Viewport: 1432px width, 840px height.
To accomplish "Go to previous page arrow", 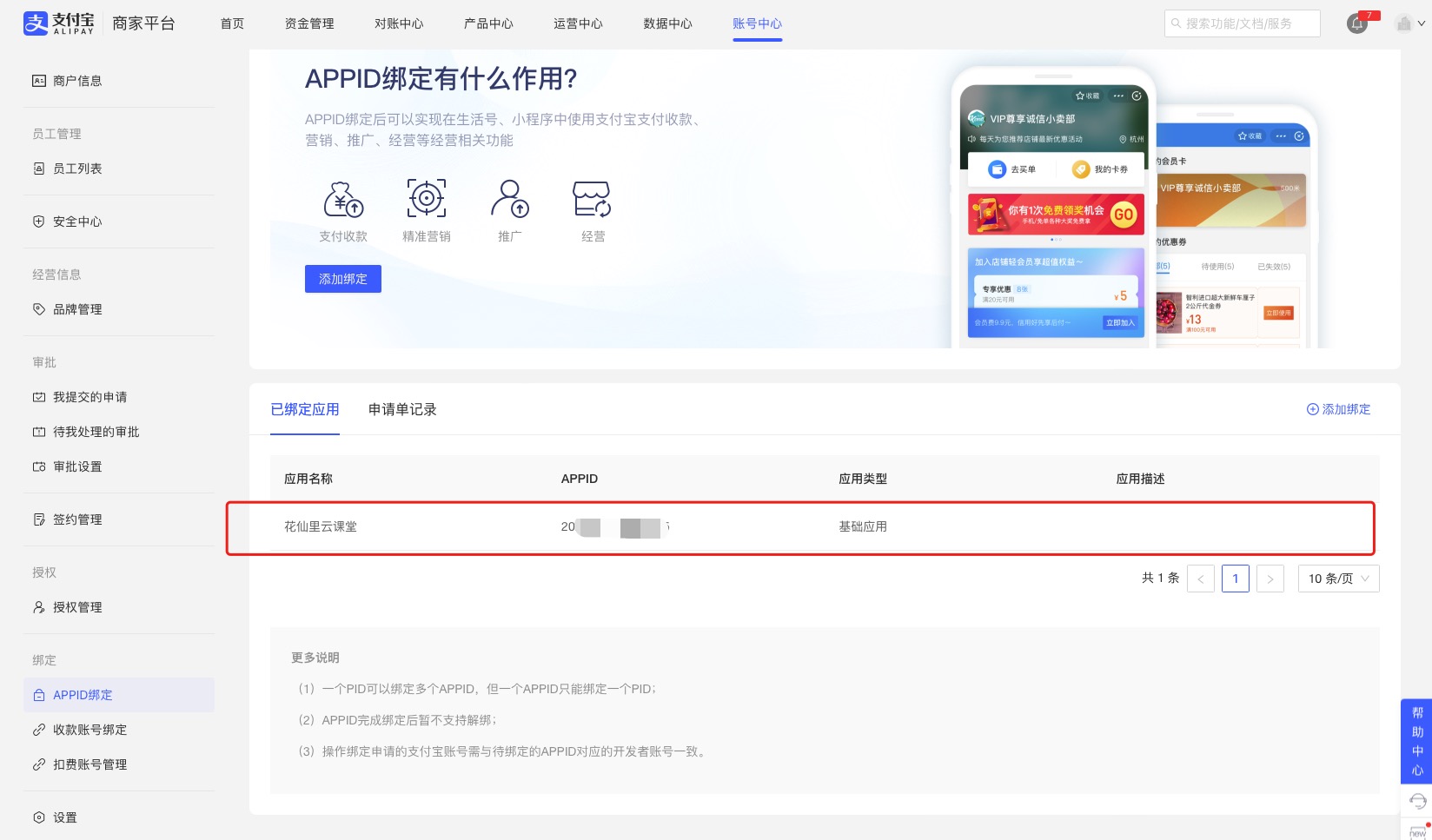I will [x=1201, y=579].
